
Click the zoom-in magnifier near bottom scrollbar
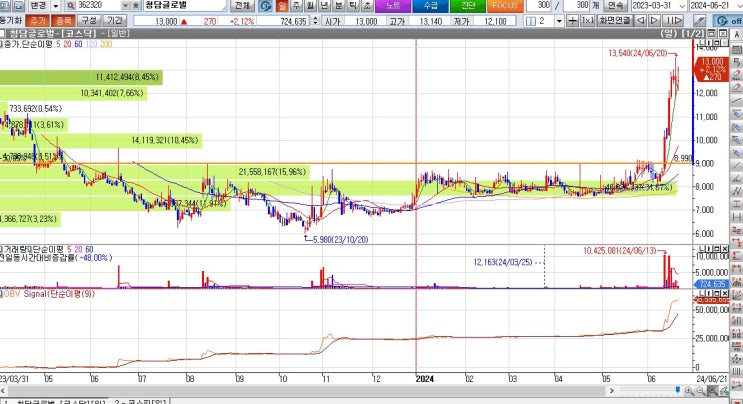pos(689,391)
